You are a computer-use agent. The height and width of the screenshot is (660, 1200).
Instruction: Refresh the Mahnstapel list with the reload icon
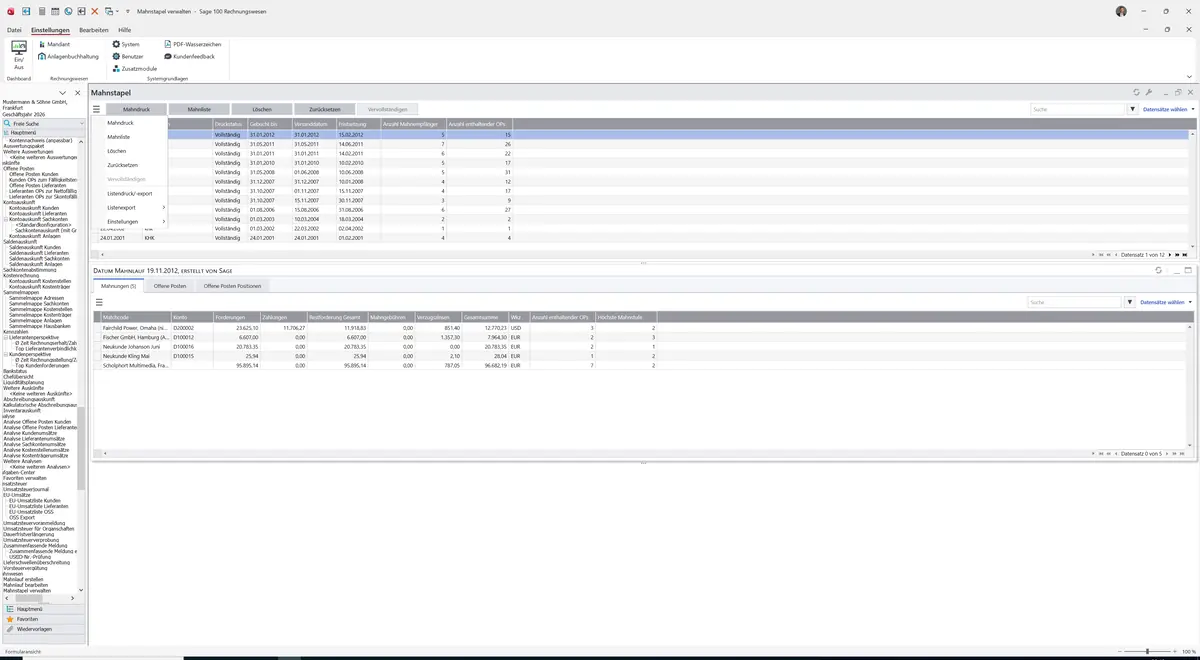click(1136, 92)
